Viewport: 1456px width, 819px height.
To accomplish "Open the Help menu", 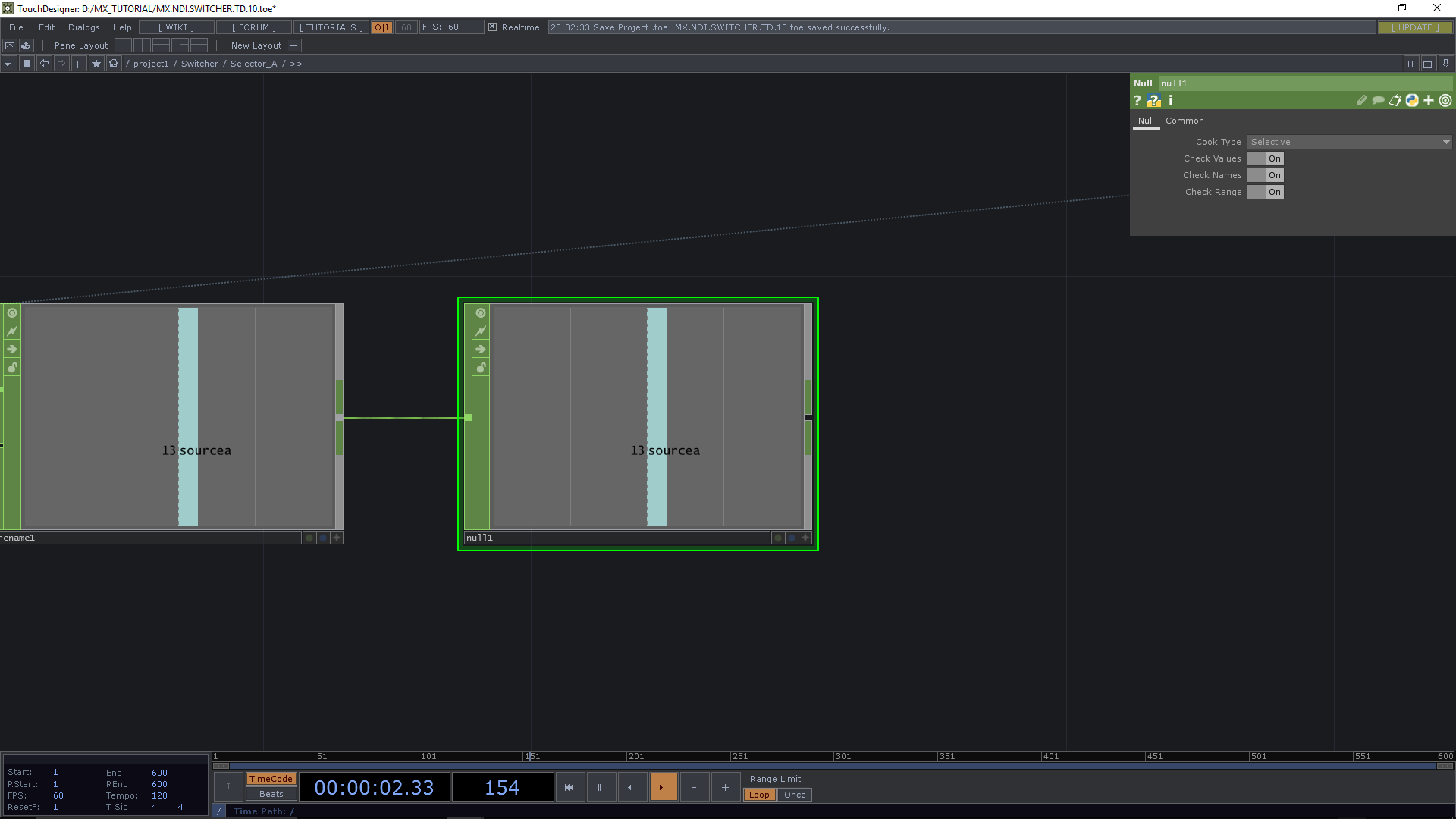I will pyautogui.click(x=122, y=27).
